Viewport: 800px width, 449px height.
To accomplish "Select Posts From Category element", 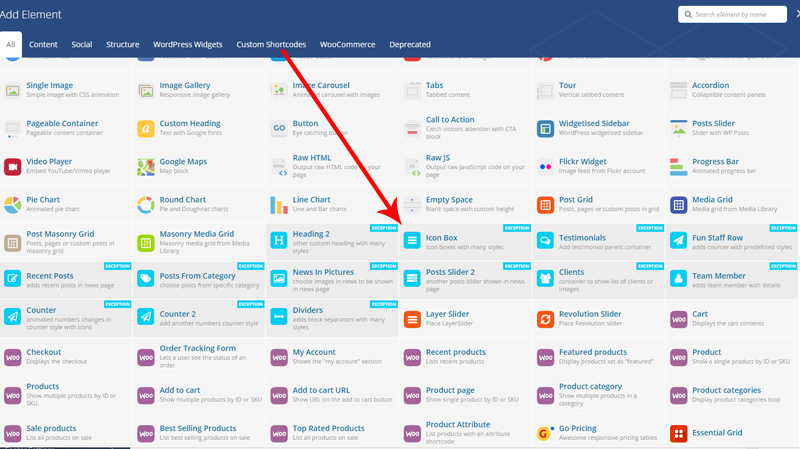I will click(199, 280).
